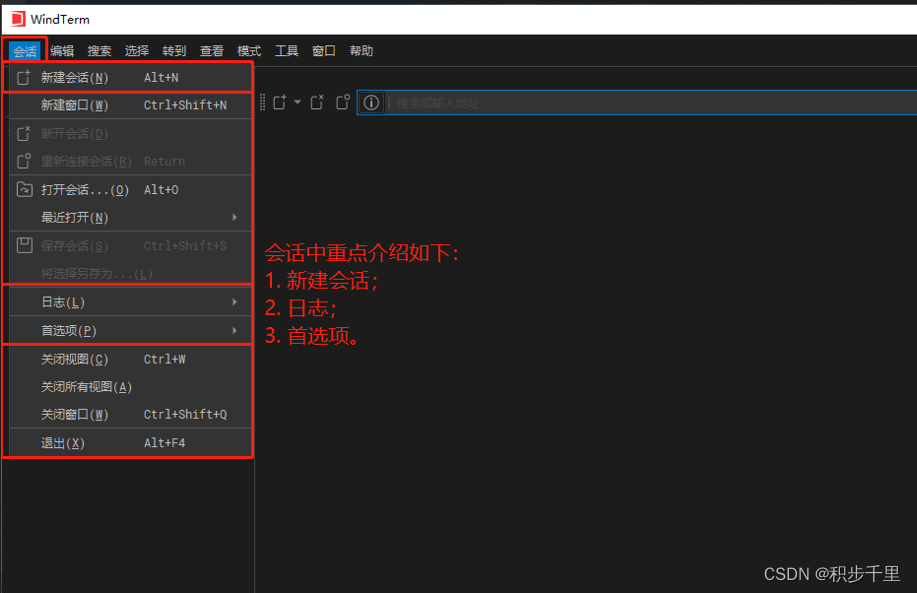Click disconnect session toolbar icon
Image resolution: width=917 pixels, height=593 pixels.
[317, 102]
